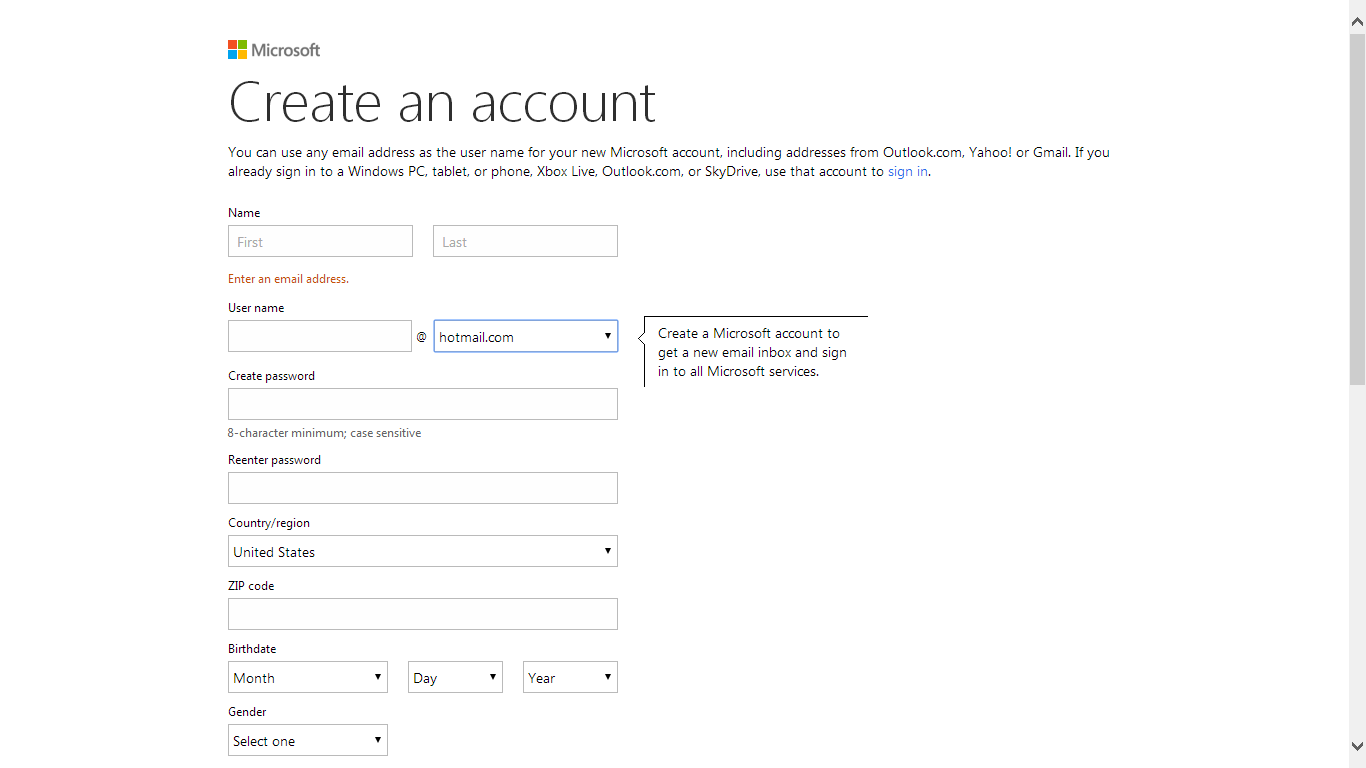Click the 'Birthdate' label

pos(252,649)
